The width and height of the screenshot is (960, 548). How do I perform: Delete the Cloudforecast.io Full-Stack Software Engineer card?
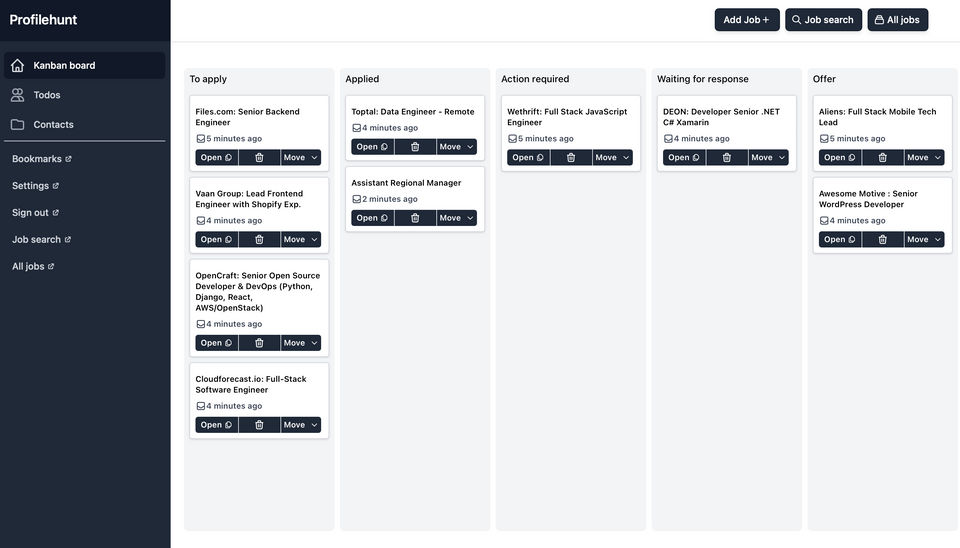(x=259, y=425)
